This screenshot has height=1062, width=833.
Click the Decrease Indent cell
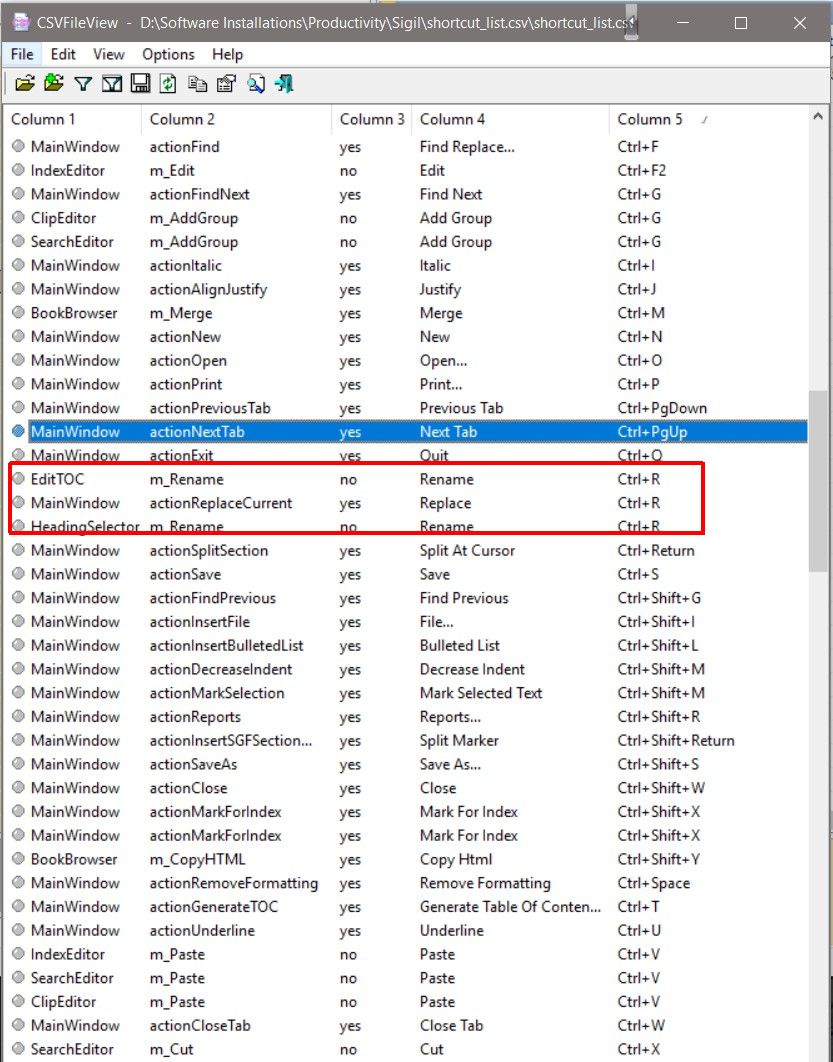(x=472, y=668)
